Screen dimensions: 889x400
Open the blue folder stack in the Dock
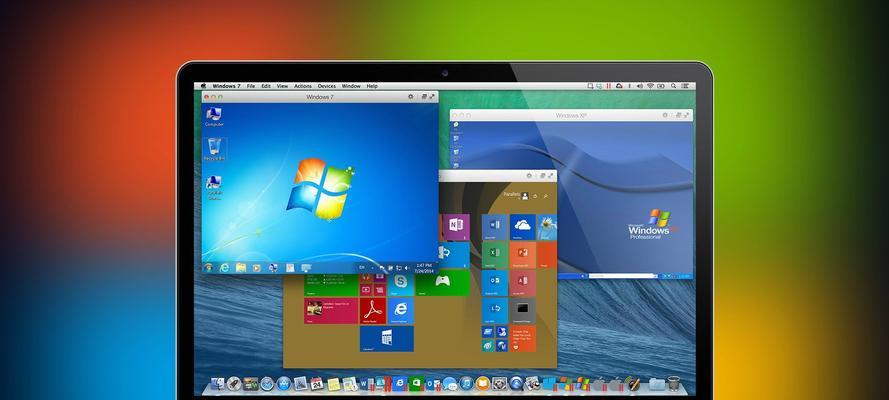point(656,384)
